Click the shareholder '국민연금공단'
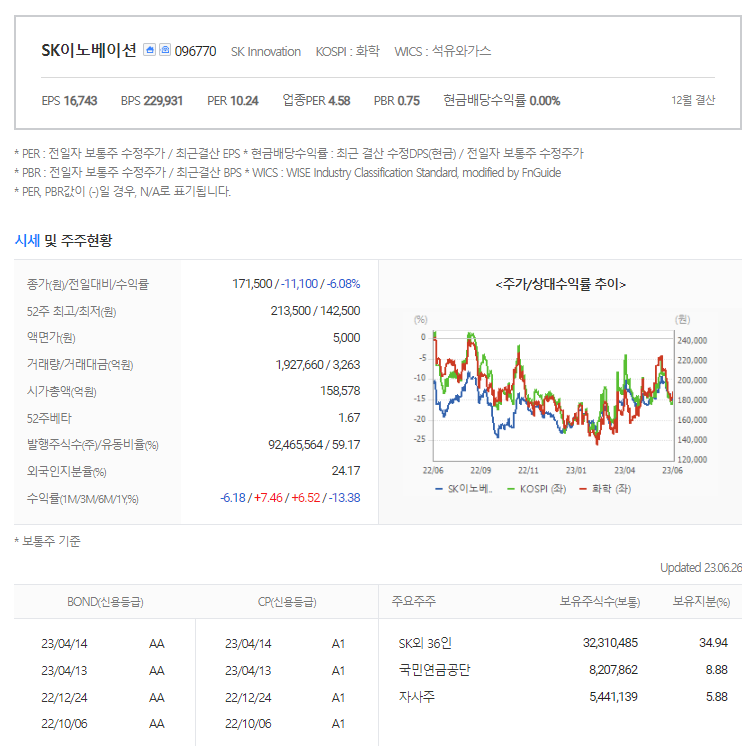 tap(435, 670)
